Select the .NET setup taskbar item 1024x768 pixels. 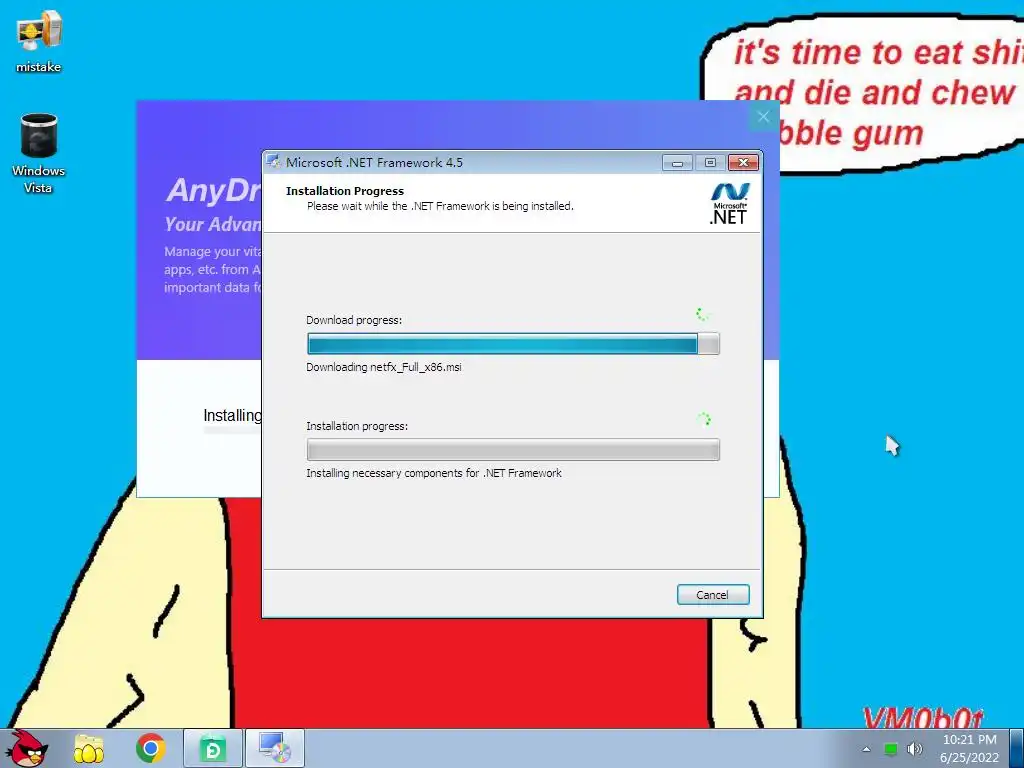coord(274,748)
